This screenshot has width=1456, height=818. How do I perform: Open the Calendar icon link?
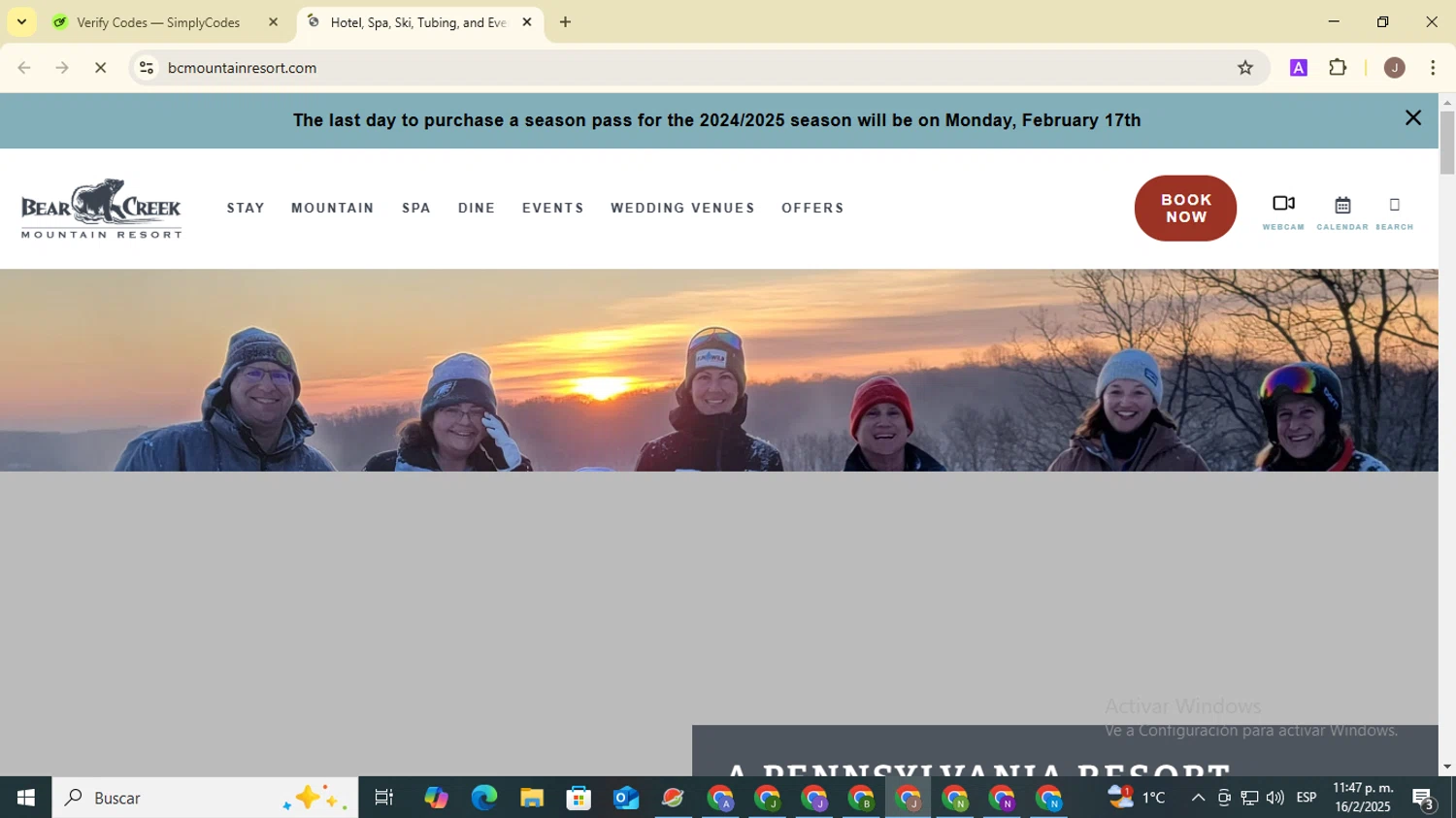coord(1342,211)
